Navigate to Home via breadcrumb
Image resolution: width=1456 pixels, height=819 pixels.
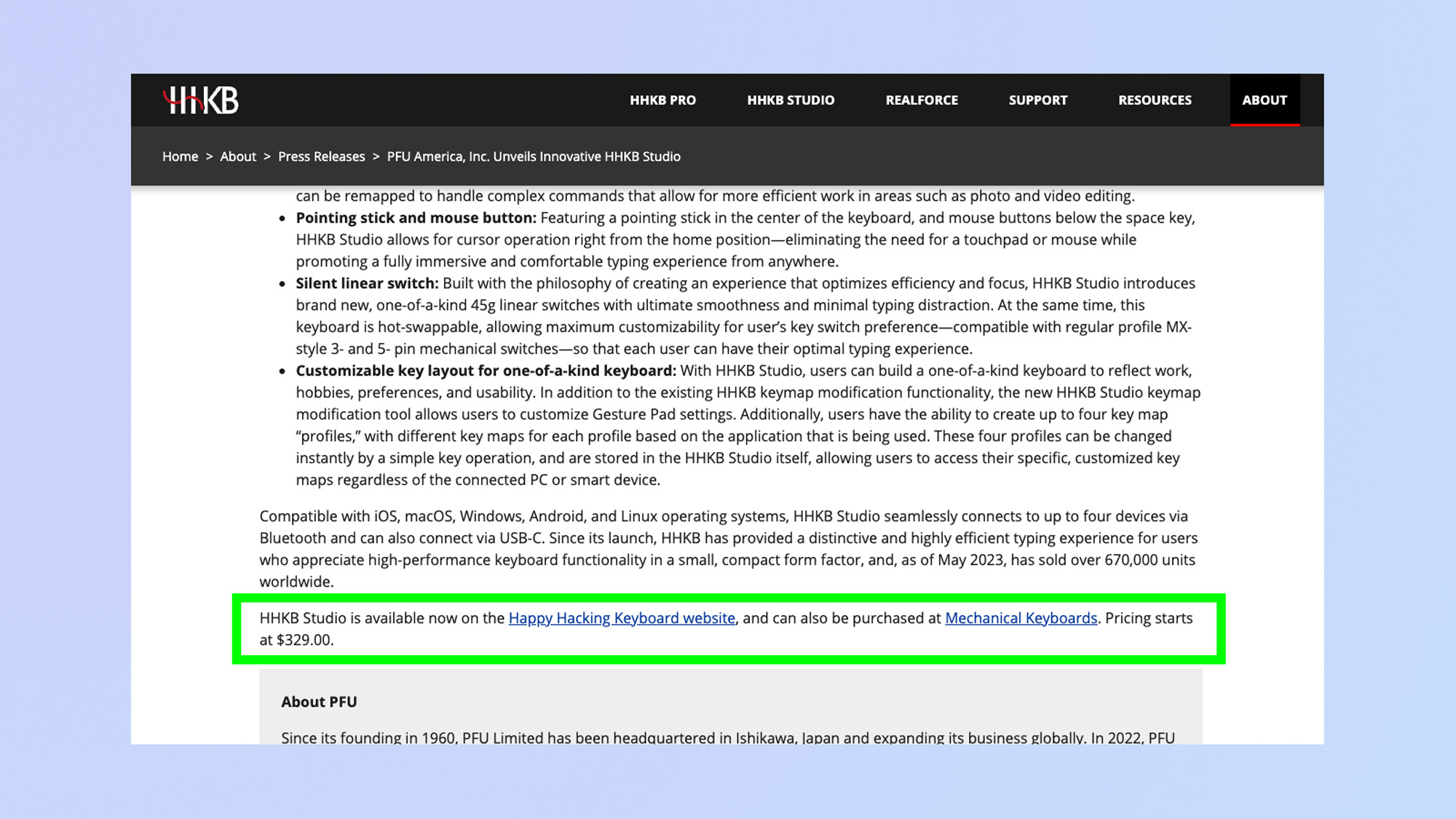pos(180,157)
